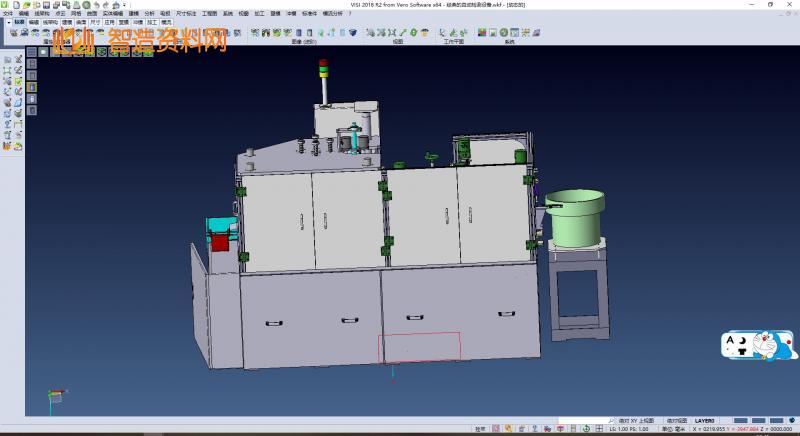
Task: Click the LS: 1.00 PS: 1.00 scale readout
Action: (627, 429)
